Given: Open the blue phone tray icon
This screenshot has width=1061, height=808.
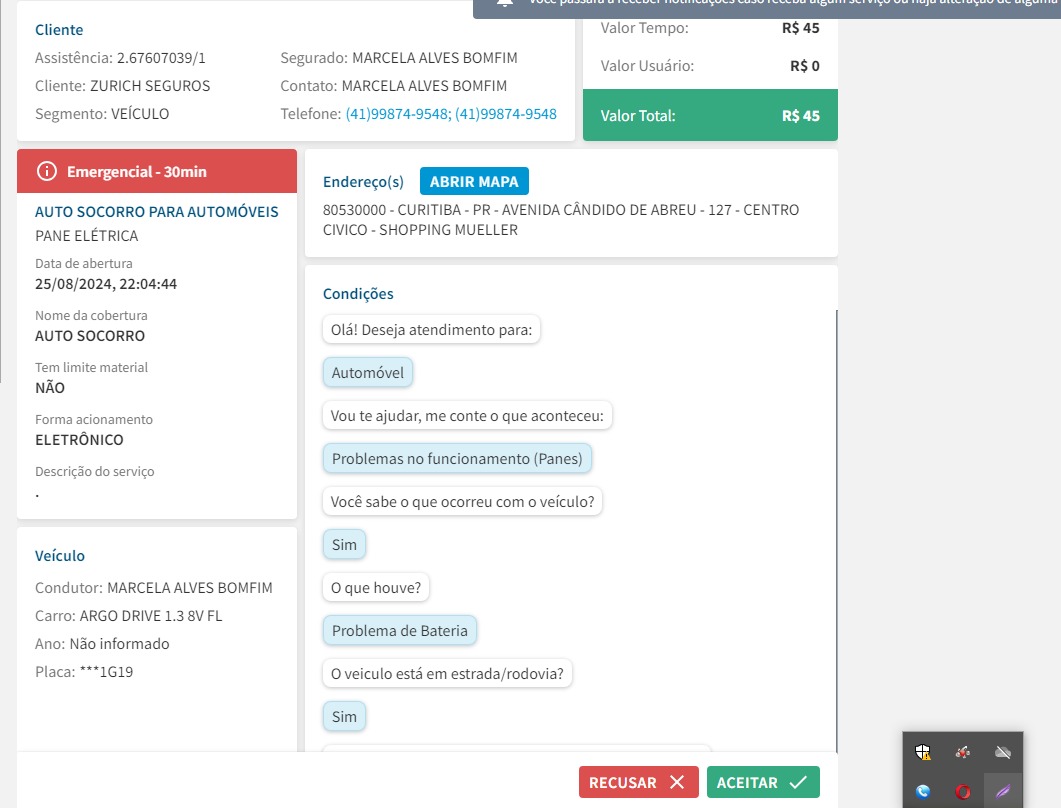Looking at the screenshot, I should (x=923, y=791).
